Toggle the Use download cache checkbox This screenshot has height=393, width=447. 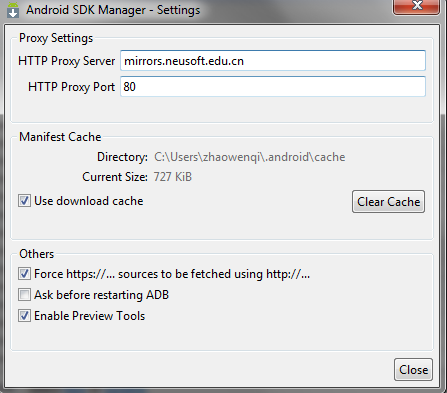click(24, 201)
